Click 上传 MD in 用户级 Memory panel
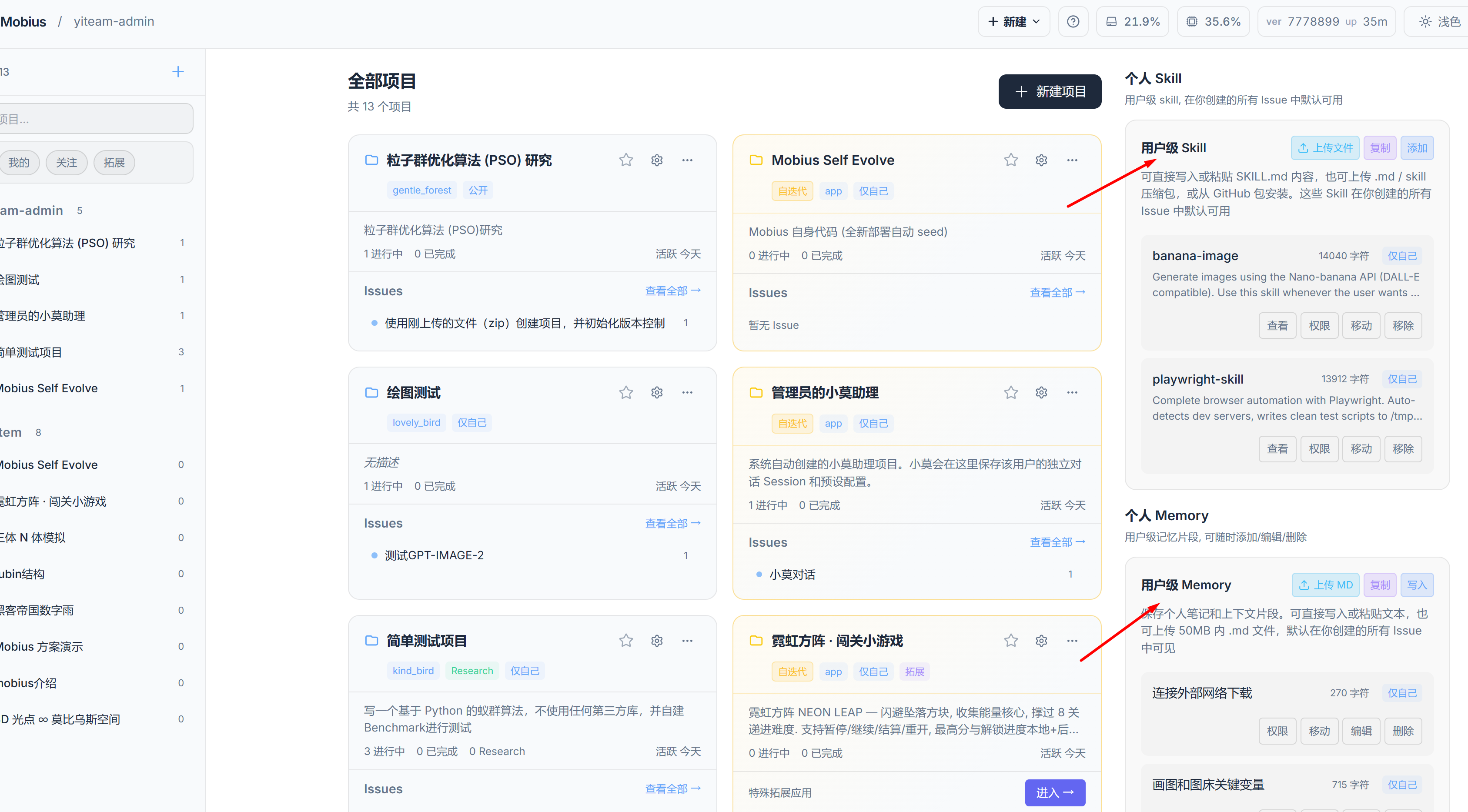The height and width of the screenshot is (812, 1468). [1325, 585]
